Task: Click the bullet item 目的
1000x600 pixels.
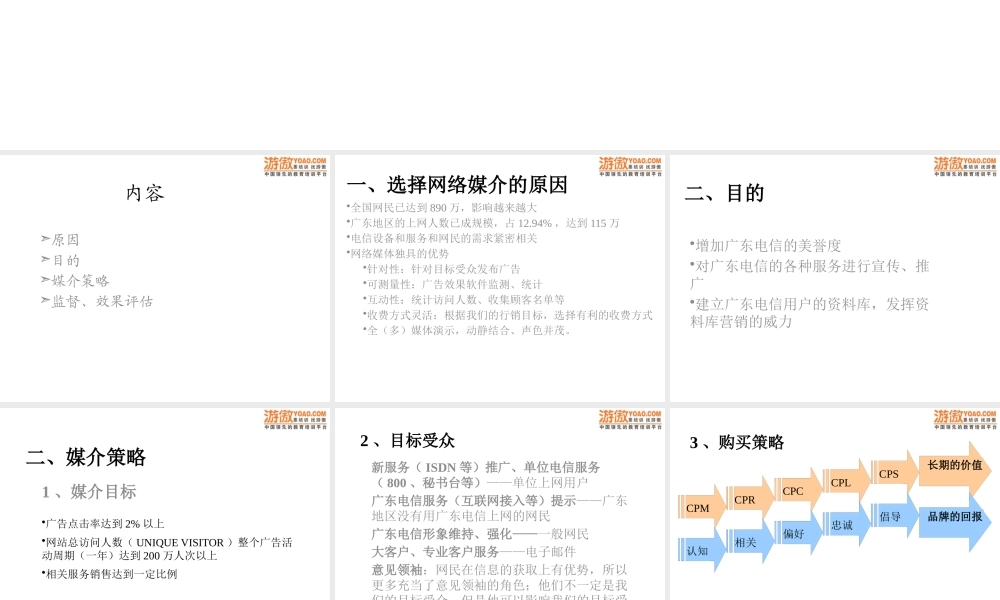Action: pyautogui.click(x=60, y=260)
